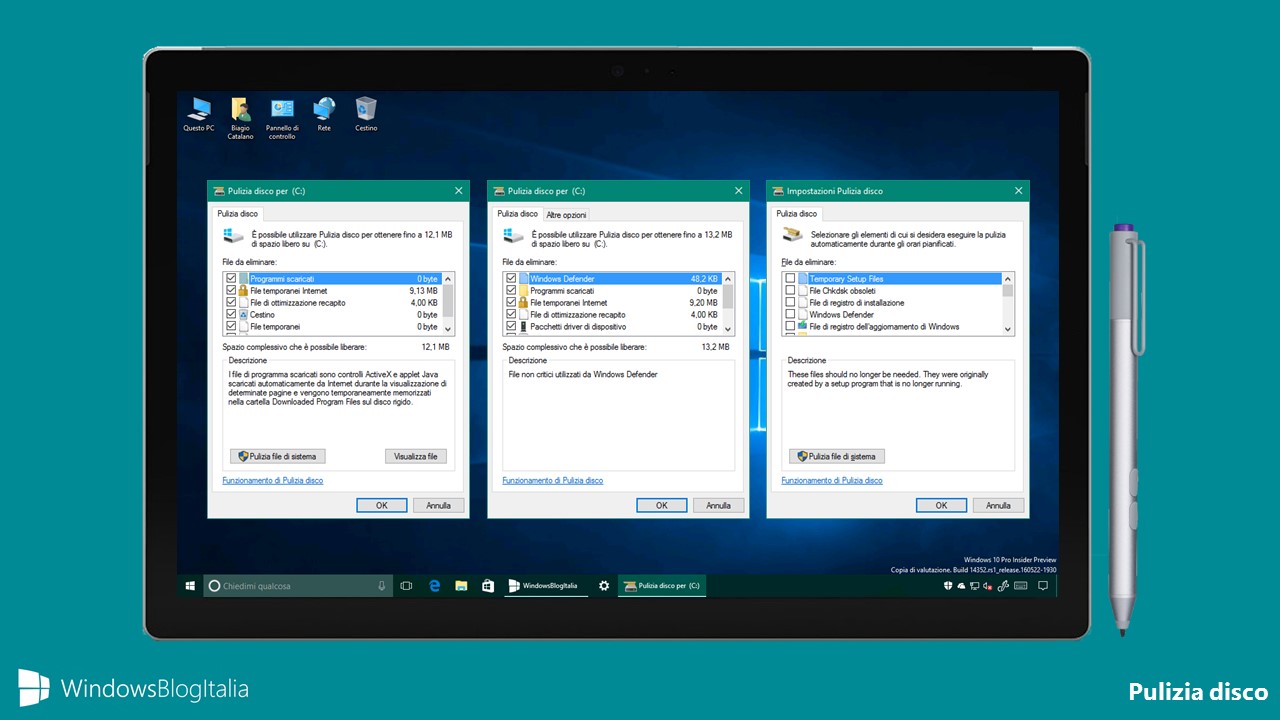Uncheck Windows Defender 48,2 KB checkbox
Screen dimensions: 1280x720
pos(511,278)
